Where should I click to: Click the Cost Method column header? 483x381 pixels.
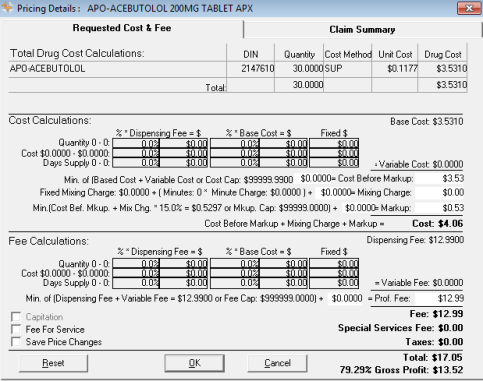pyautogui.click(x=348, y=54)
